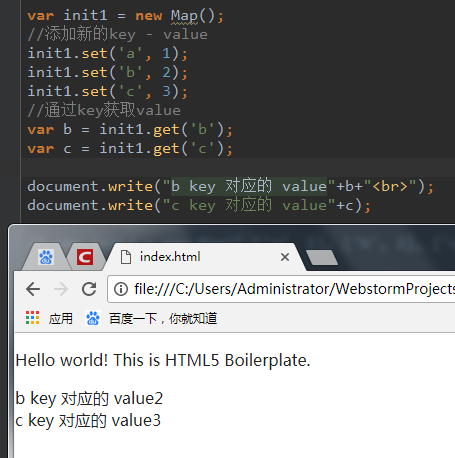Click the line var c = init1.get('c');

coord(130,149)
